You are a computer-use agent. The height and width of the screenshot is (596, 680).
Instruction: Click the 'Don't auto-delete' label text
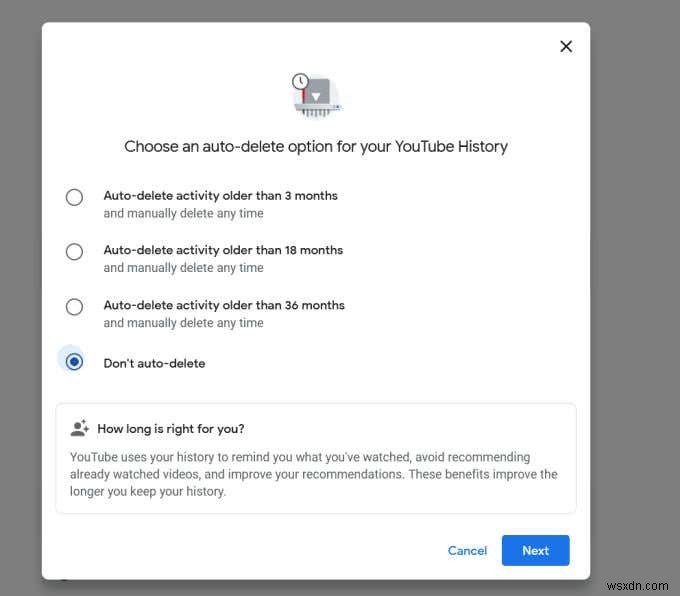(x=154, y=363)
